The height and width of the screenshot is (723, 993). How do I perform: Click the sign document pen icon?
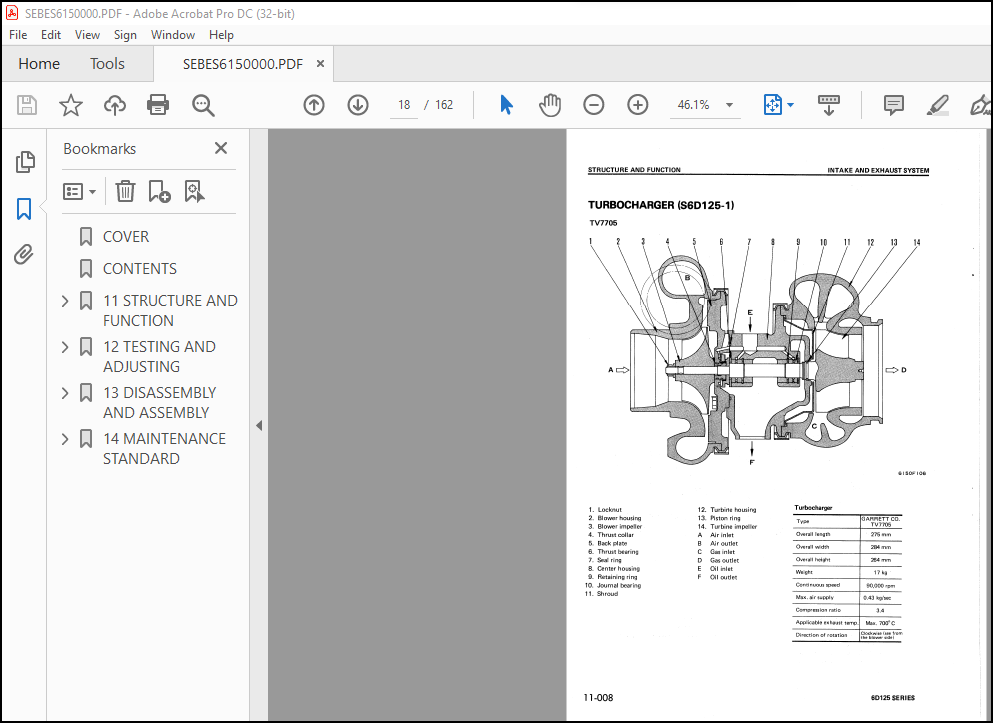pyautogui.click(x=980, y=105)
